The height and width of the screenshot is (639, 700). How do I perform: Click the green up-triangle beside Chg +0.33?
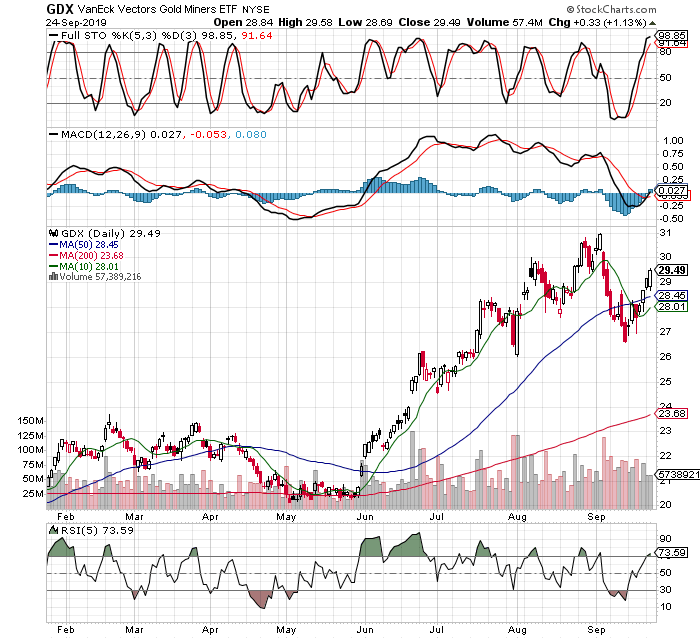(x=652, y=23)
